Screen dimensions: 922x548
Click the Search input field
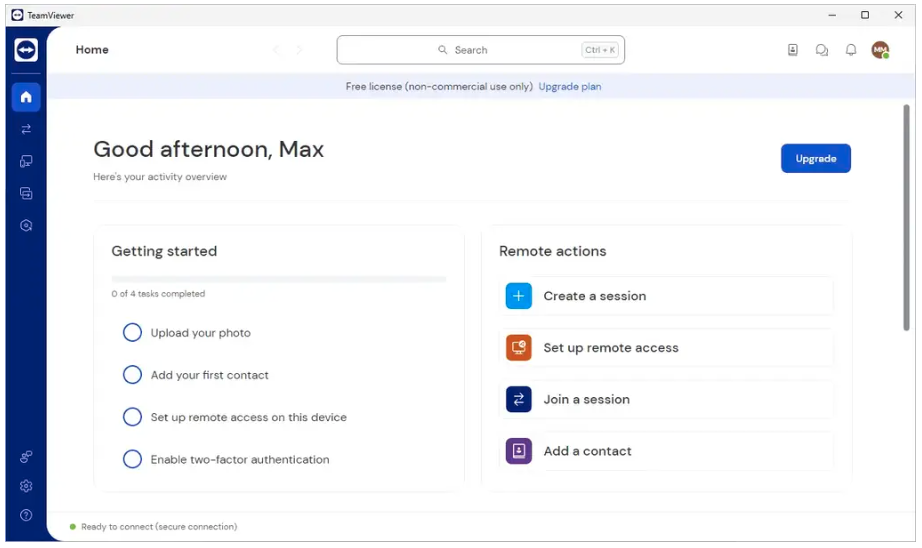(480, 50)
